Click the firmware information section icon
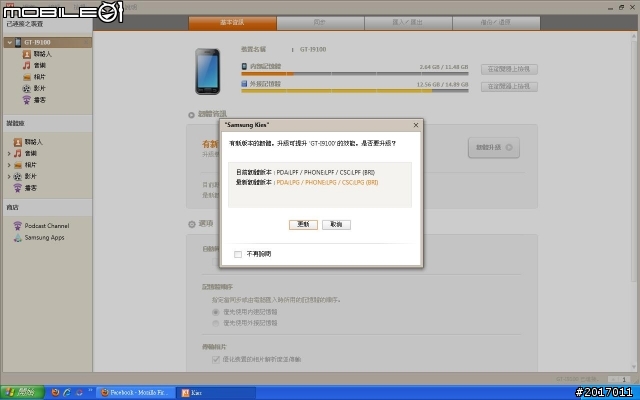 click(191, 115)
